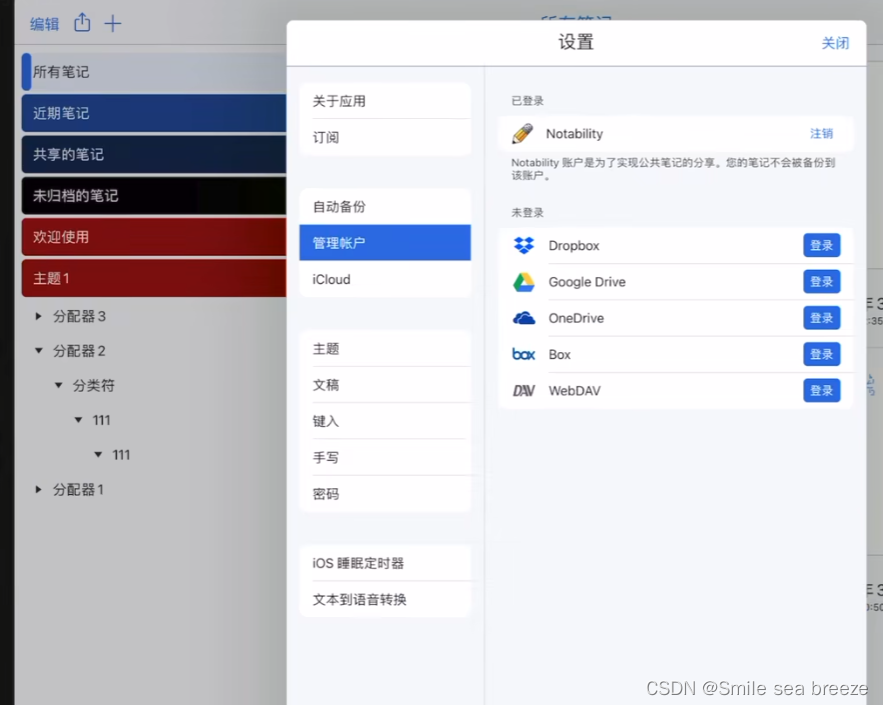883x705 pixels.
Task: Click the OneDrive cloud icon
Action: 523,317
